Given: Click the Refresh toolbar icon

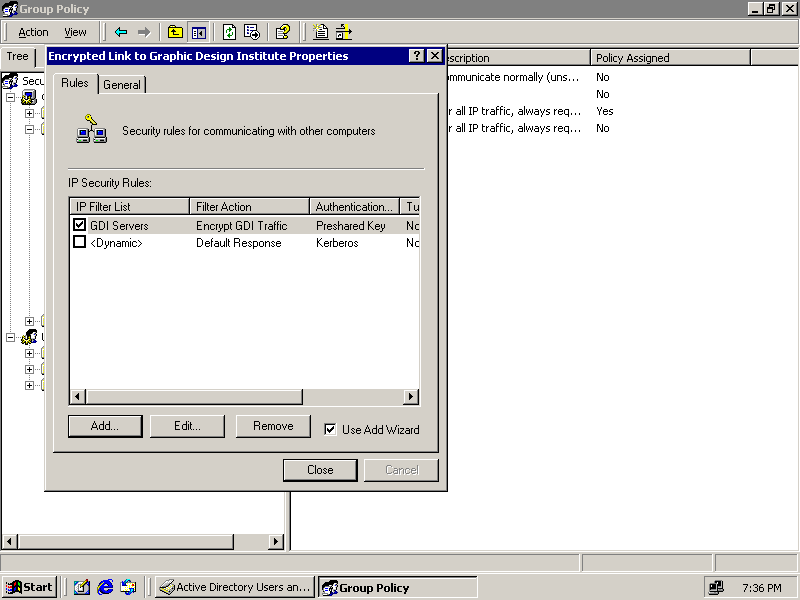Looking at the screenshot, I should [229, 32].
